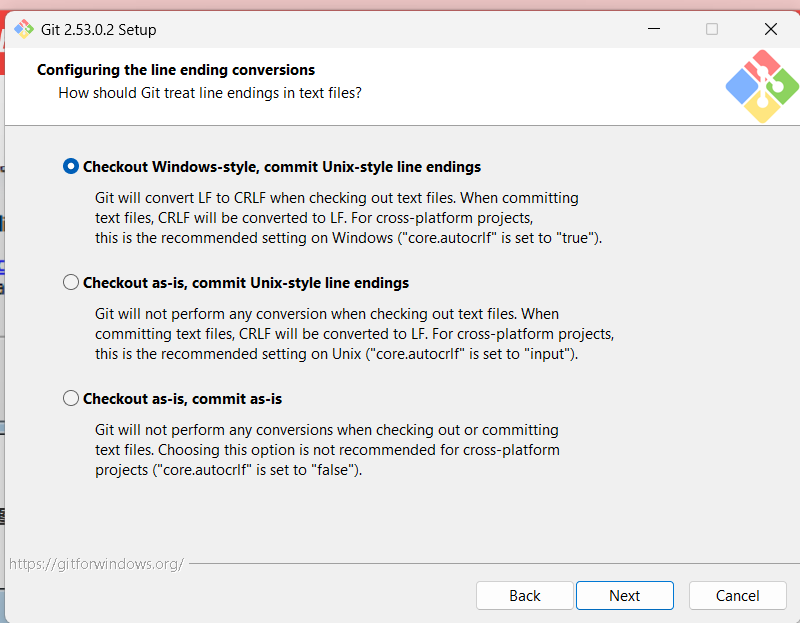
Task: Click the Git icon in title bar
Action: tap(23, 29)
